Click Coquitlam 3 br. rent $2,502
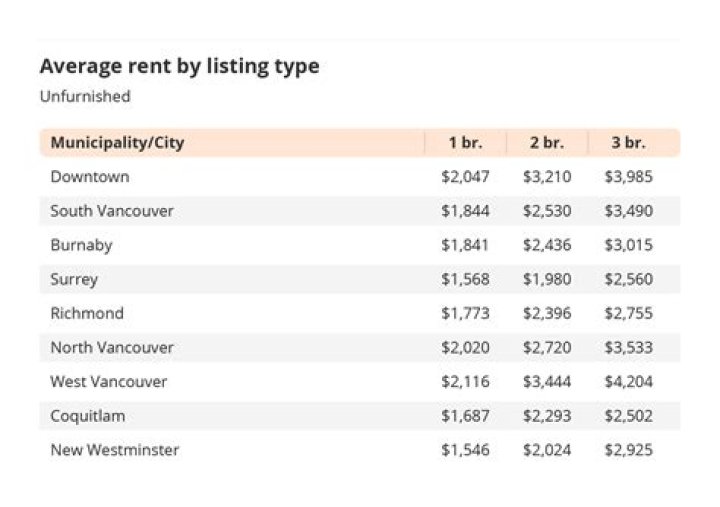This screenshot has width=720, height=507. click(628, 415)
